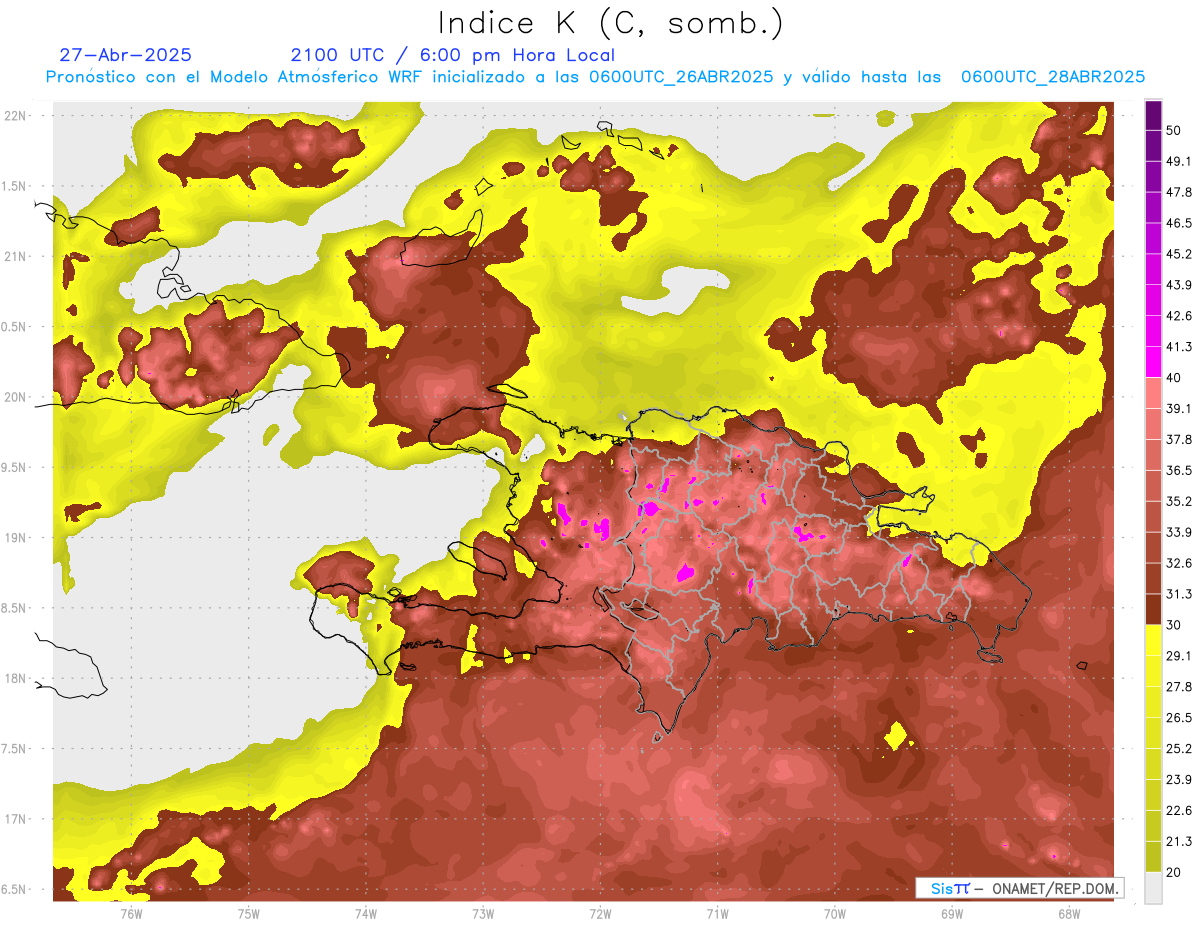Click the latitude label "17N"
Image resolution: width=1200 pixels, height=927 pixels.
(17, 819)
